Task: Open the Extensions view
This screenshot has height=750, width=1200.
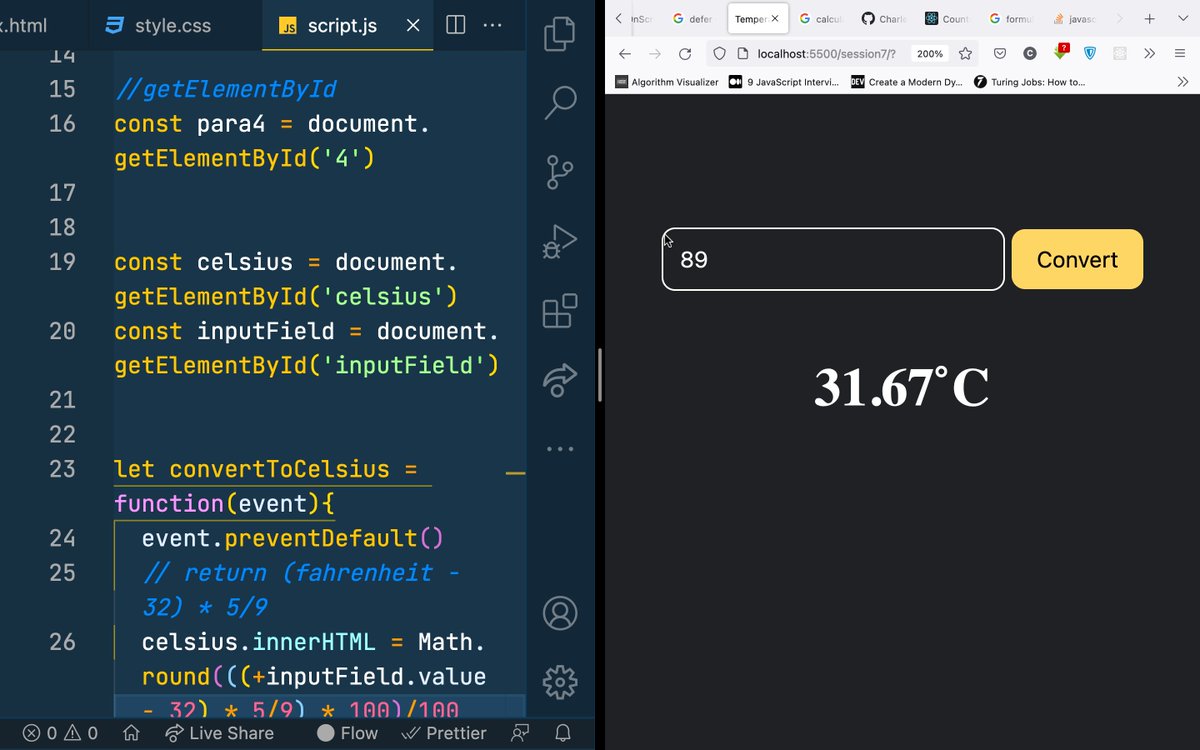Action: (x=560, y=311)
